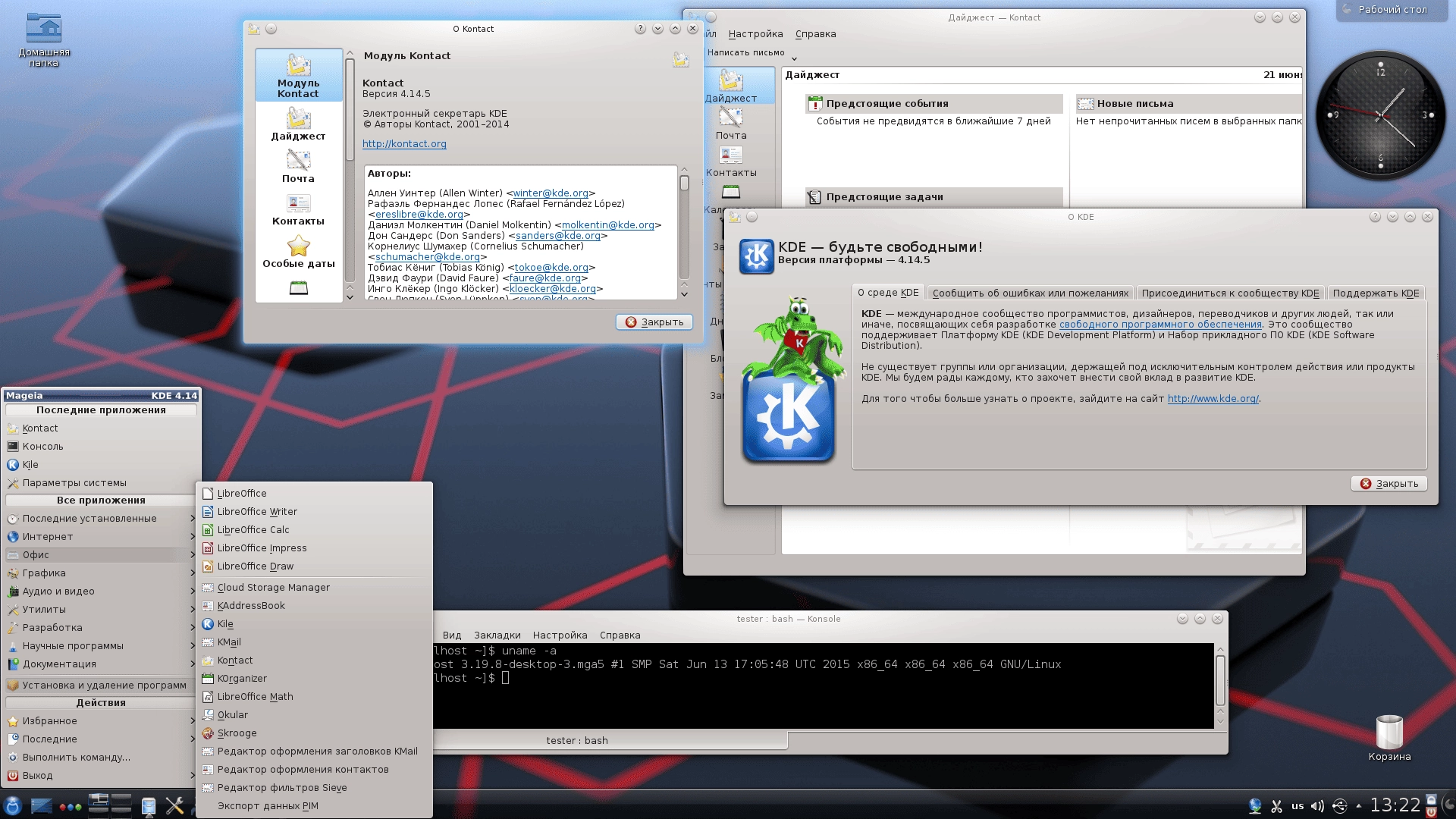Viewport: 1456px width, 819px height.
Task: Open the Домашняя папка desktop icon
Action: pos(44,39)
